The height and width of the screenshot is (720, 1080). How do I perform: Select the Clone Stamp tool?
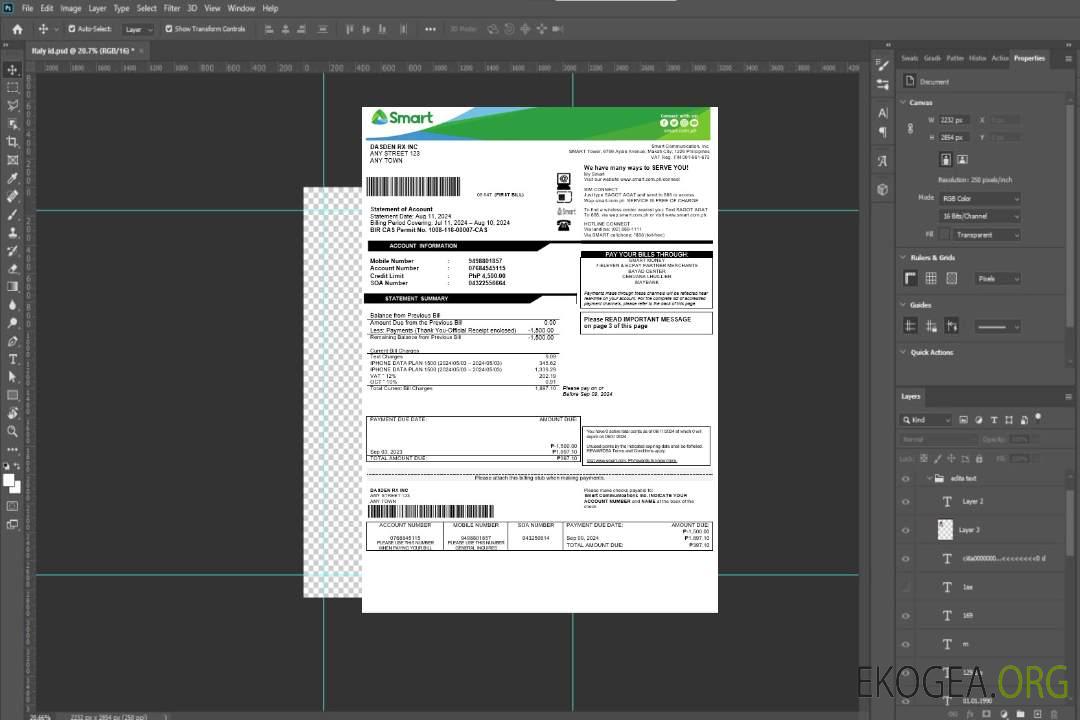pyautogui.click(x=12, y=232)
